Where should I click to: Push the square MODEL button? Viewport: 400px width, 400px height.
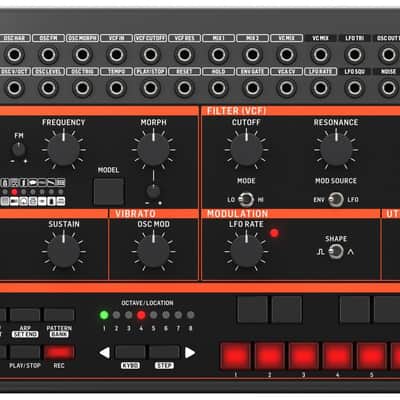[x=108, y=191]
